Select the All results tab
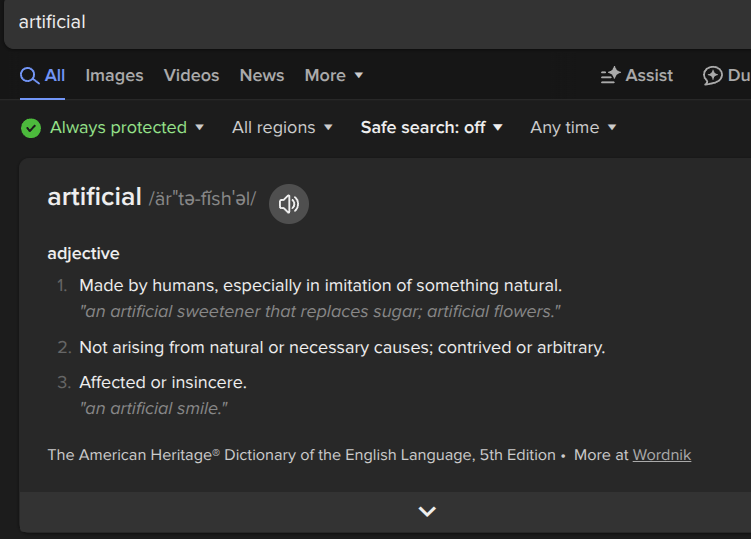 click(x=43, y=75)
